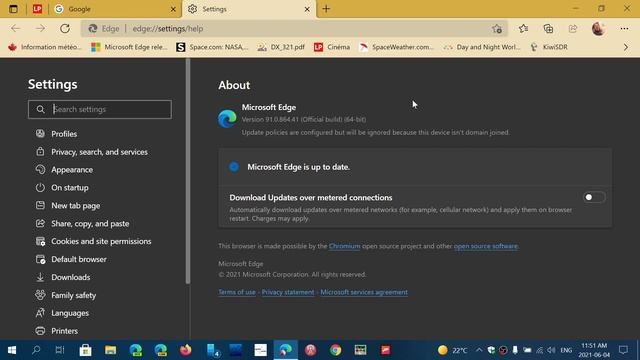Follow the Chromium link
This screenshot has width=640, height=360.
[x=344, y=246]
